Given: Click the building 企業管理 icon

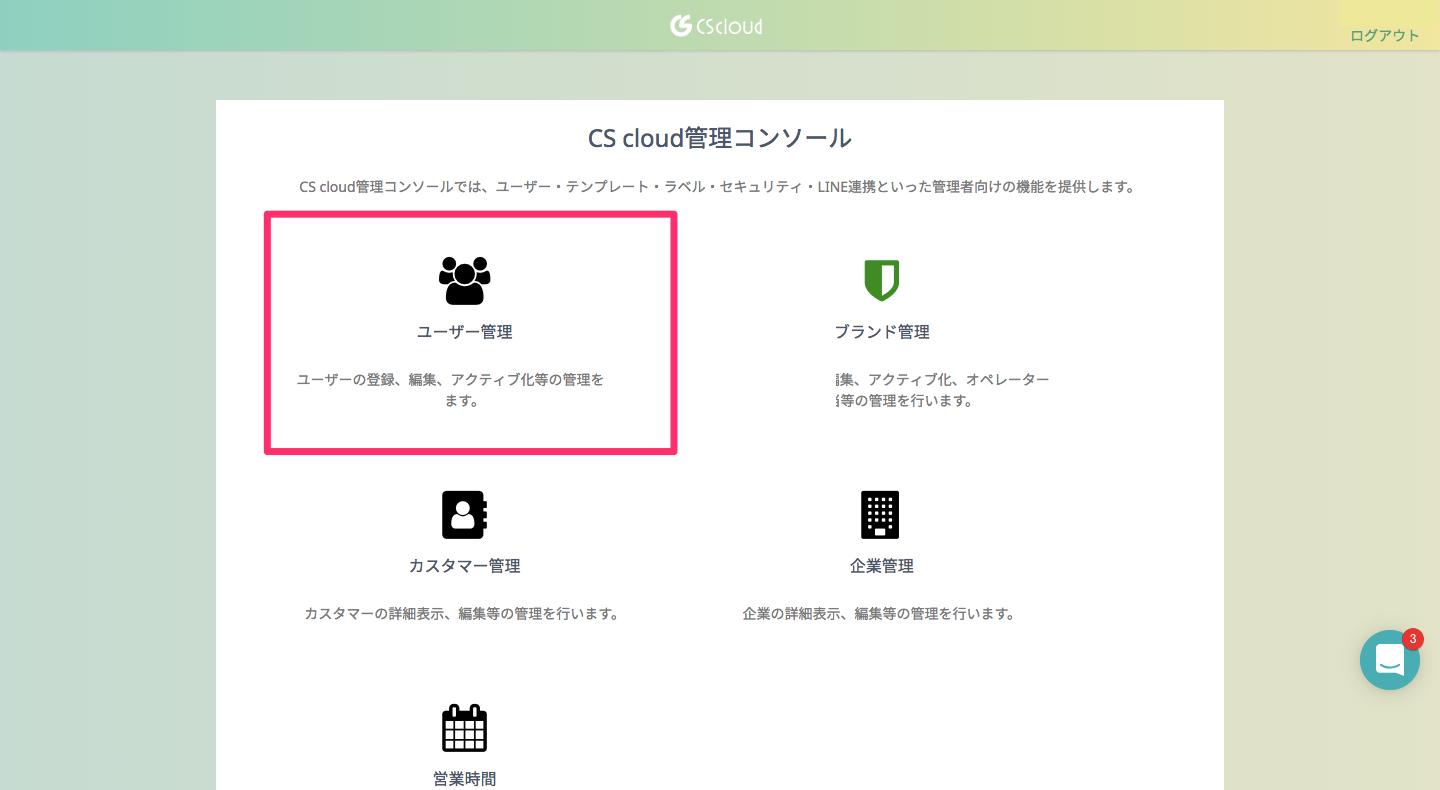Looking at the screenshot, I should point(880,515).
